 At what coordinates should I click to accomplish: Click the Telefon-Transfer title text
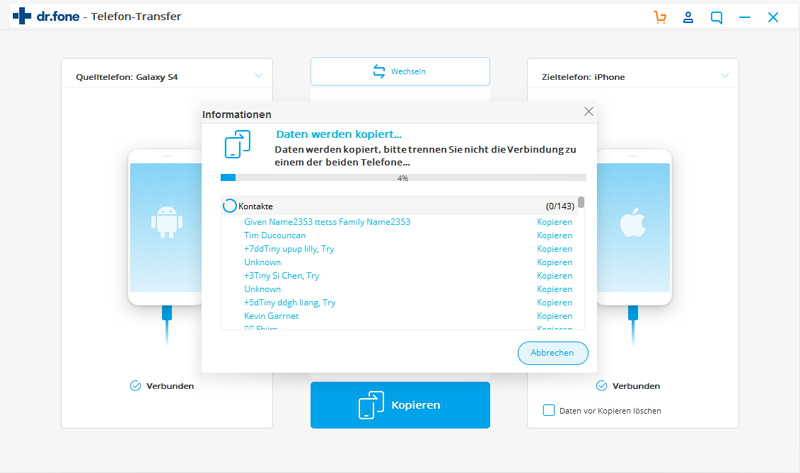coord(136,16)
